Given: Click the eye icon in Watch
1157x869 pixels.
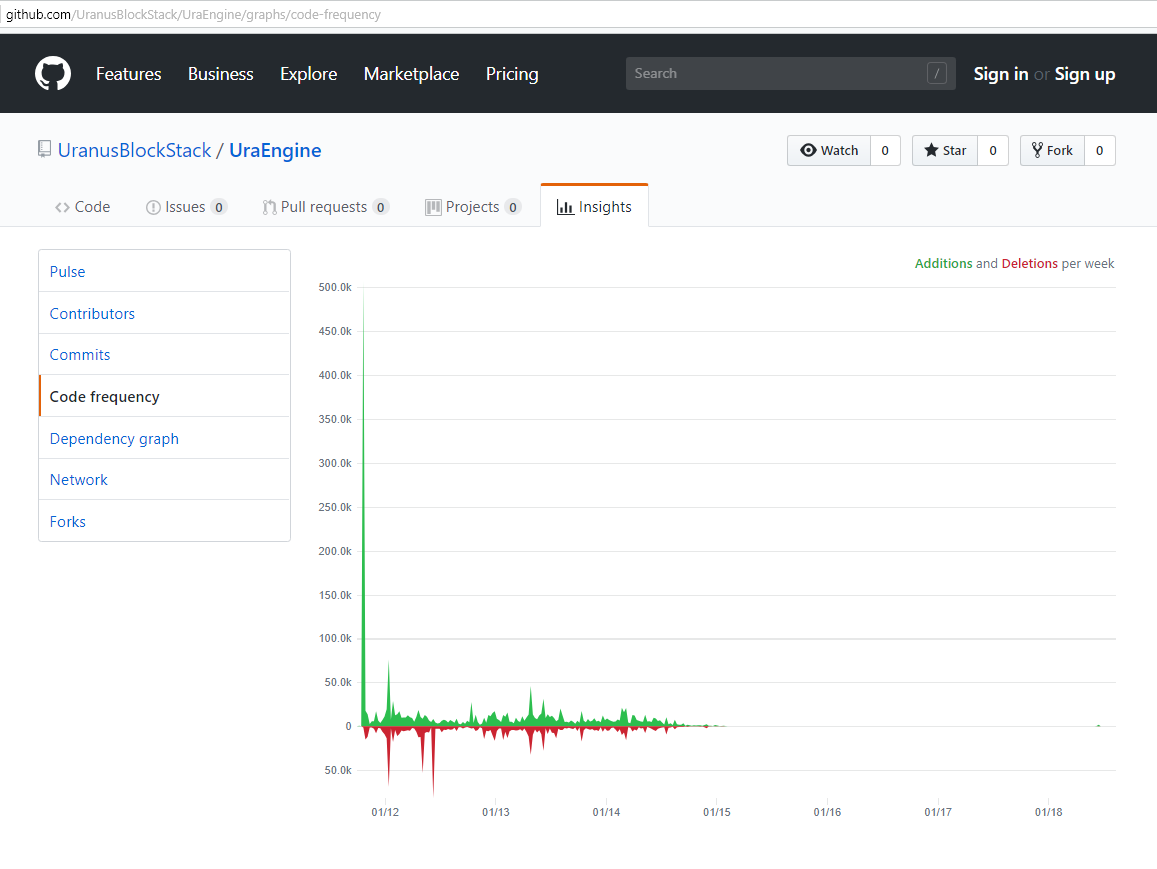Looking at the screenshot, I should (809, 150).
